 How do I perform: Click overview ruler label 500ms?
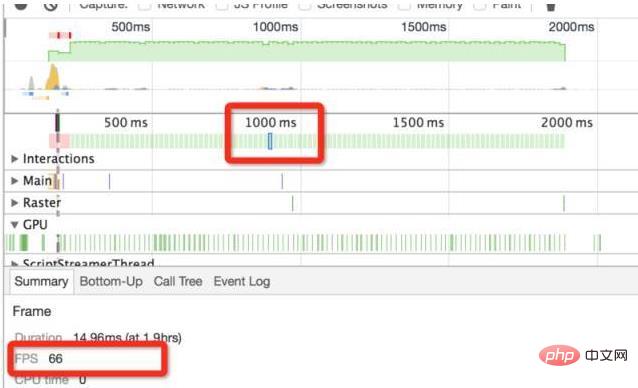click(131, 27)
